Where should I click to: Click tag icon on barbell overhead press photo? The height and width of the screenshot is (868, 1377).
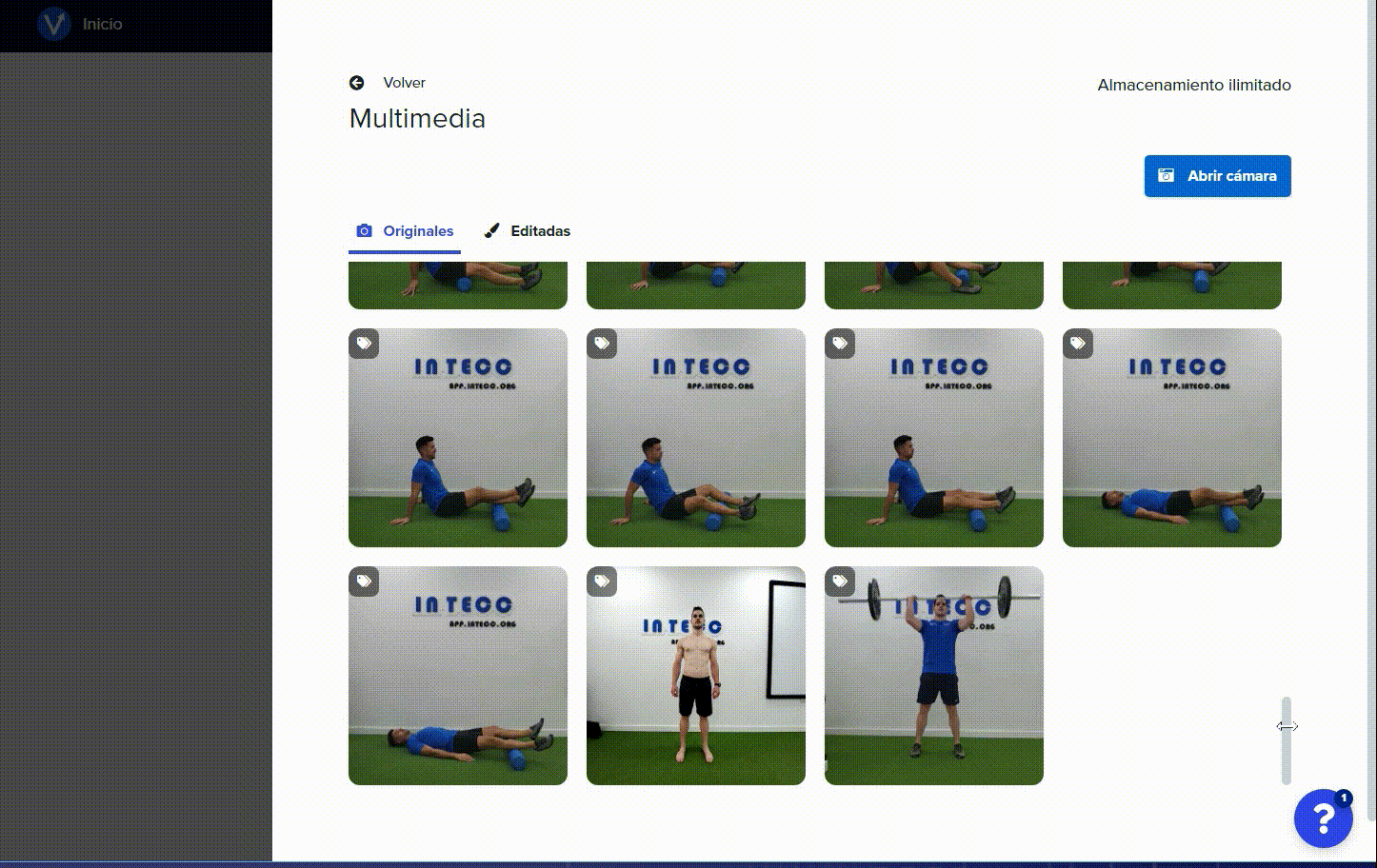point(840,582)
